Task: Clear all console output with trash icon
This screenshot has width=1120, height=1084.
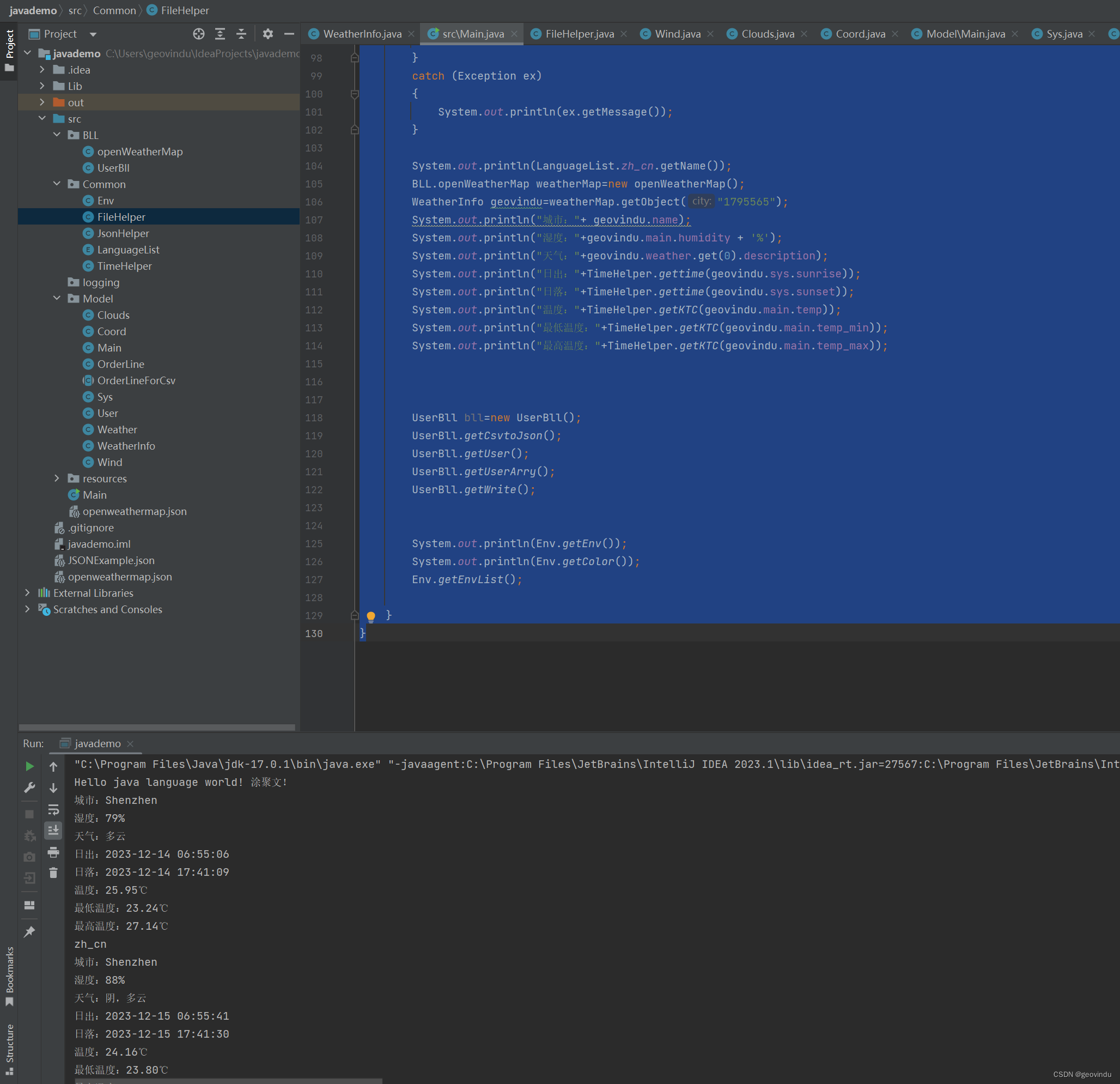Action: click(x=54, y=873)
